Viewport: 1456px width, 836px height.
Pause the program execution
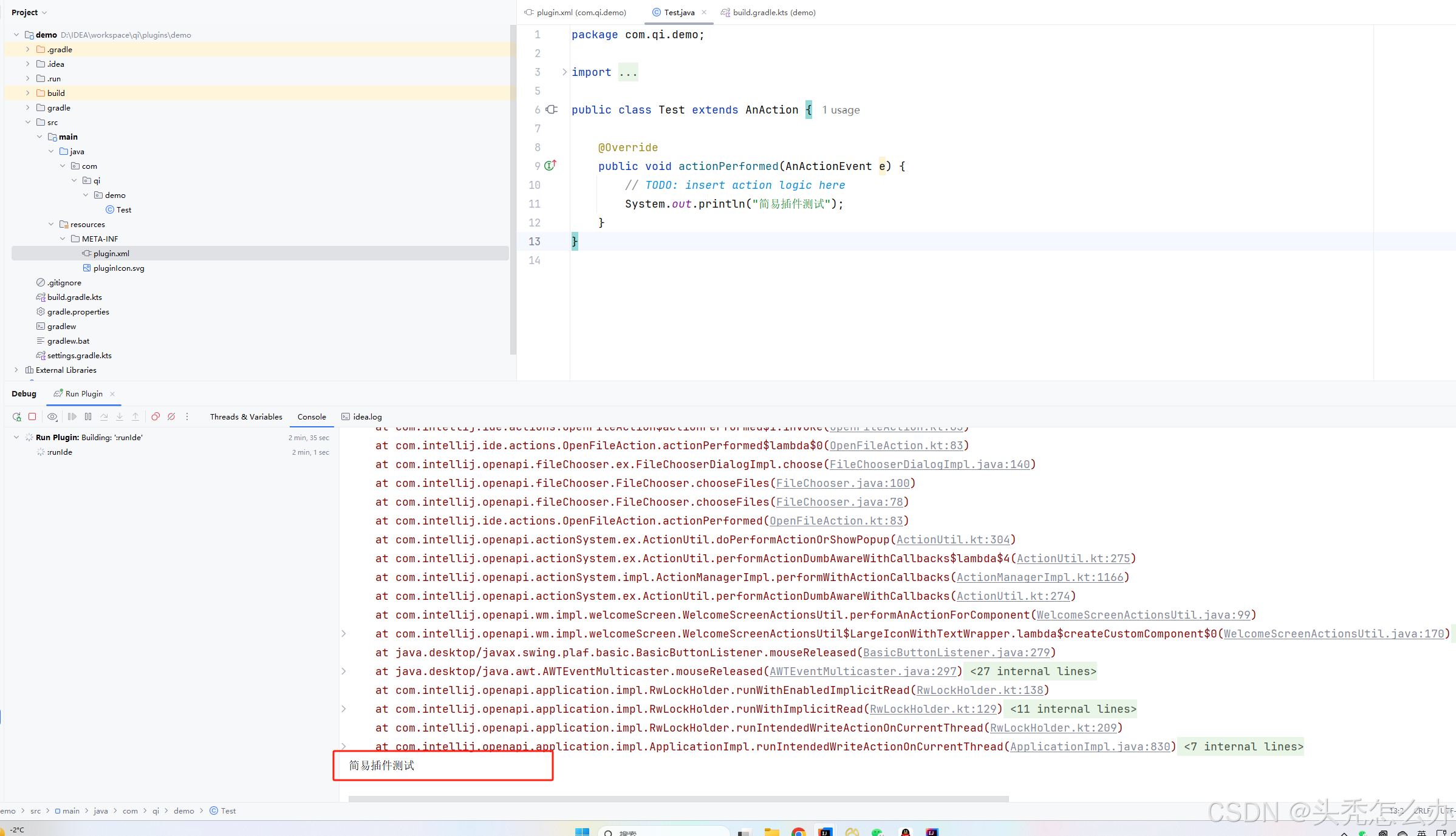(x=88, y=416)
